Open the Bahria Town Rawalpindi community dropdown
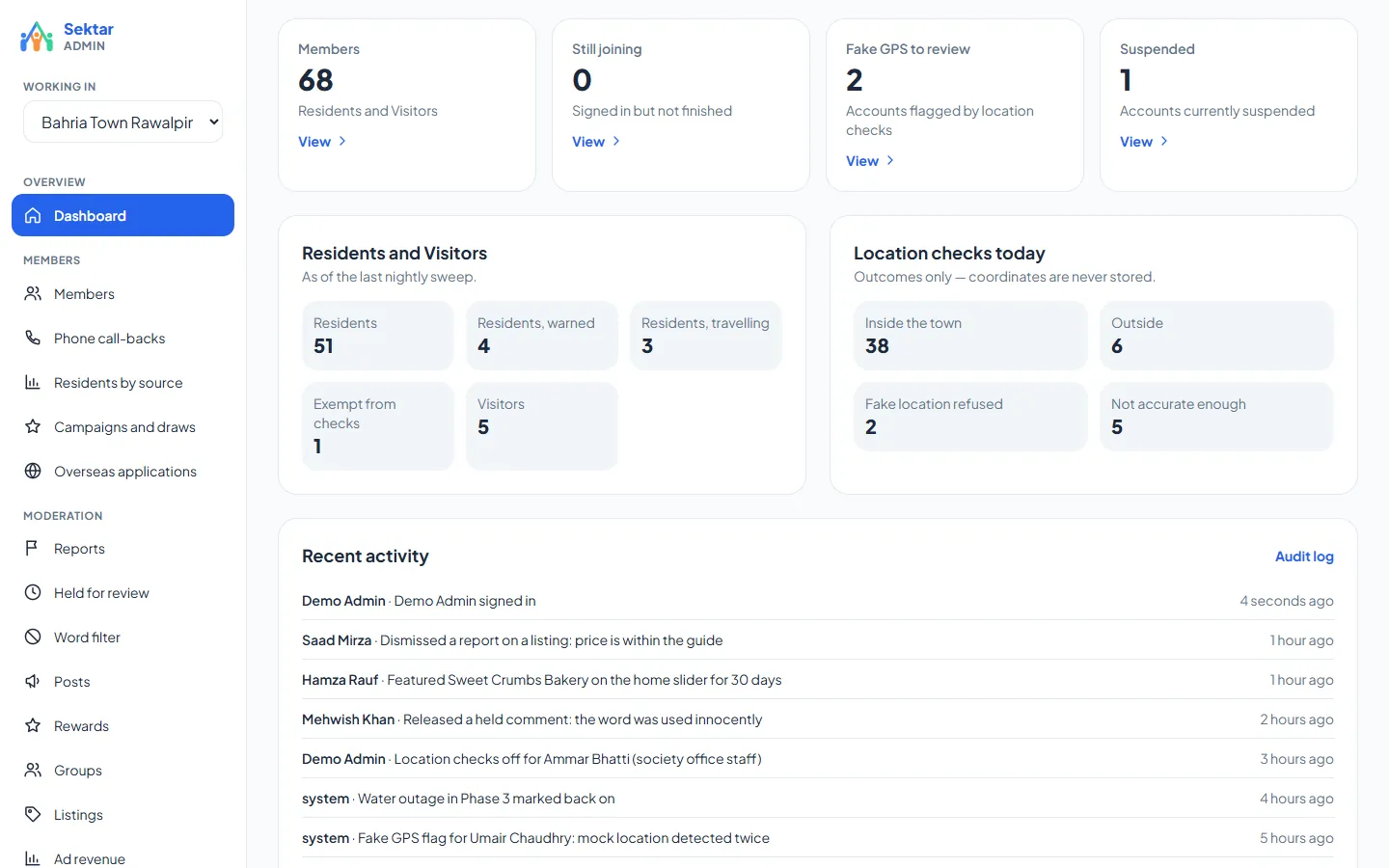The width and height of the screenshot is (1389, 868). (123, 122)
